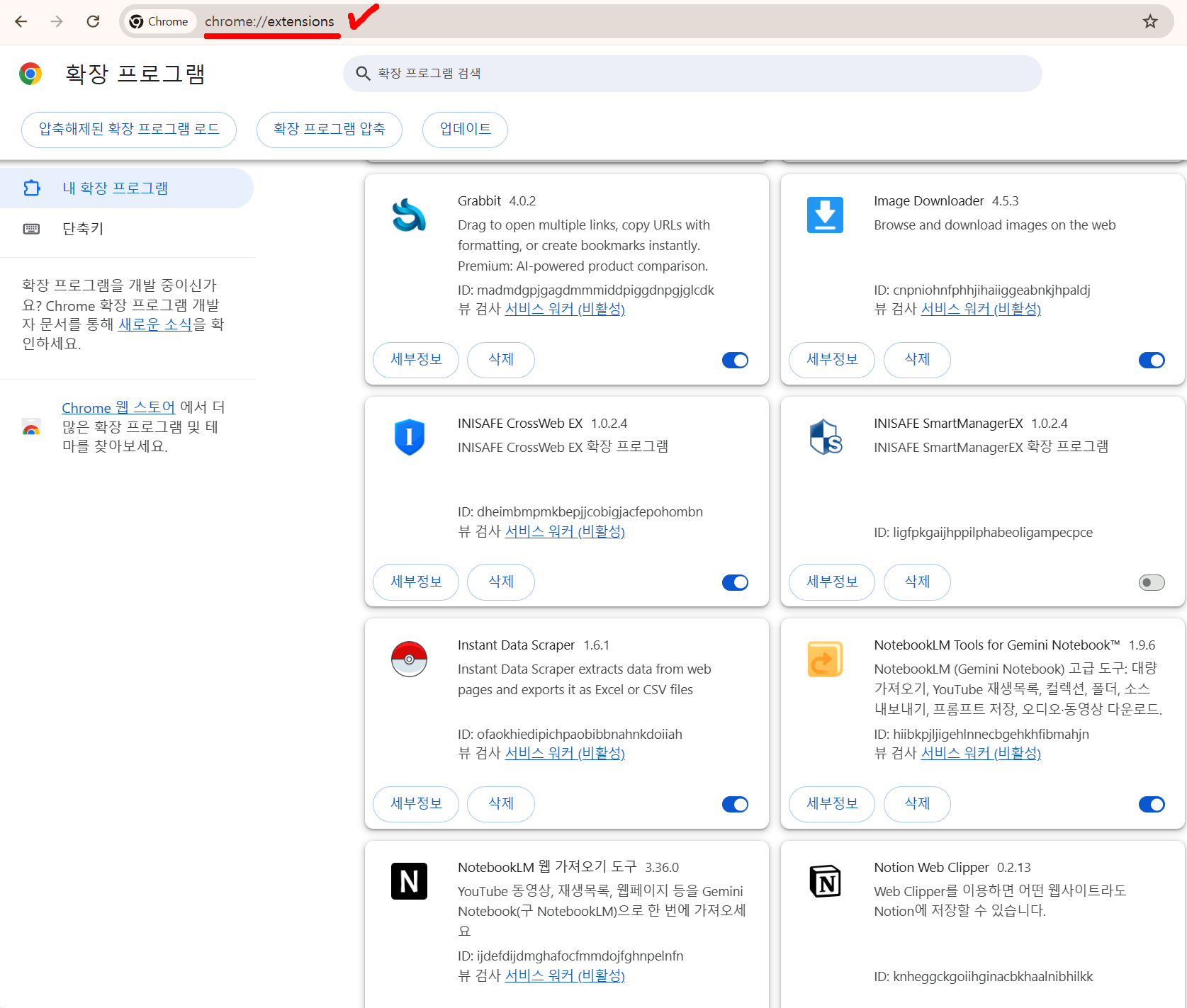
Task: Focus the 확장 프로그램 검색 search field
Action: (x=692, y=74)
